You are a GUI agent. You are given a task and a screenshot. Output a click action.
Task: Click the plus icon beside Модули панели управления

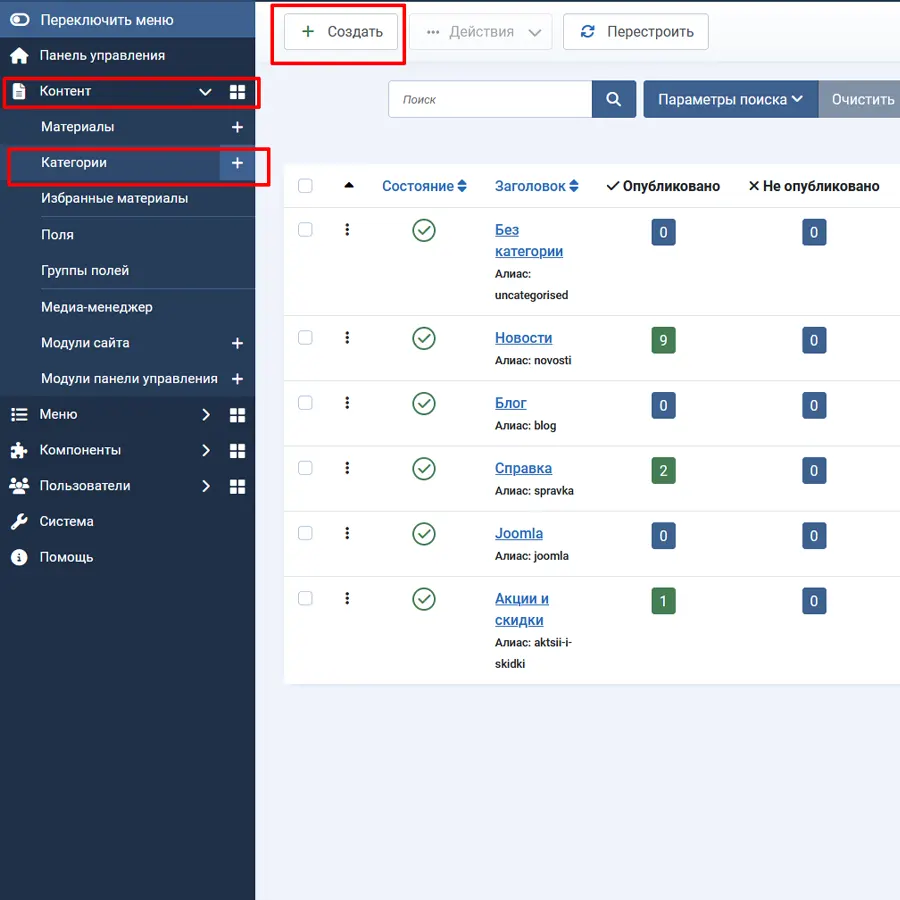point(237,379)
